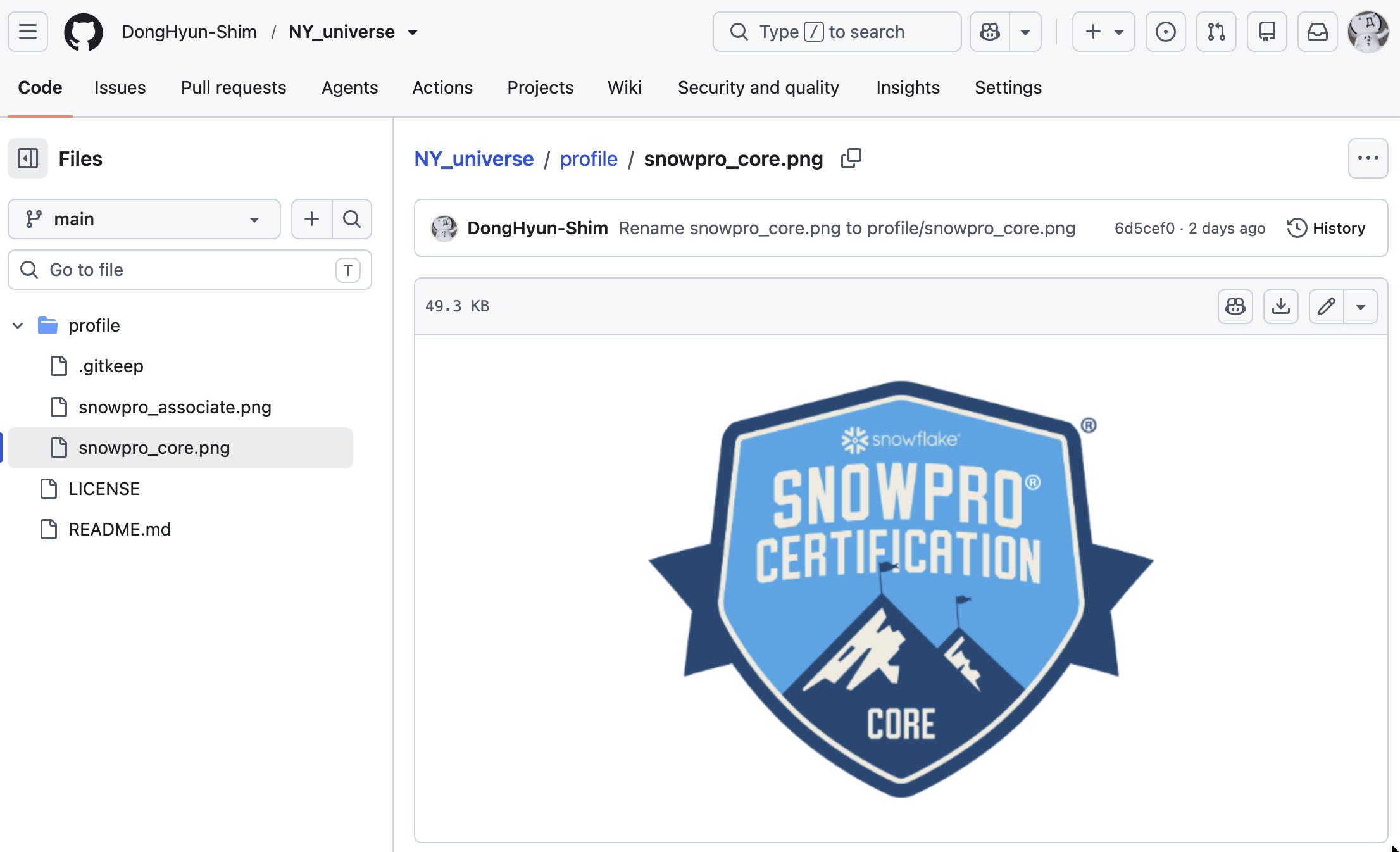Open the Wiki tab

pos(625,87)
